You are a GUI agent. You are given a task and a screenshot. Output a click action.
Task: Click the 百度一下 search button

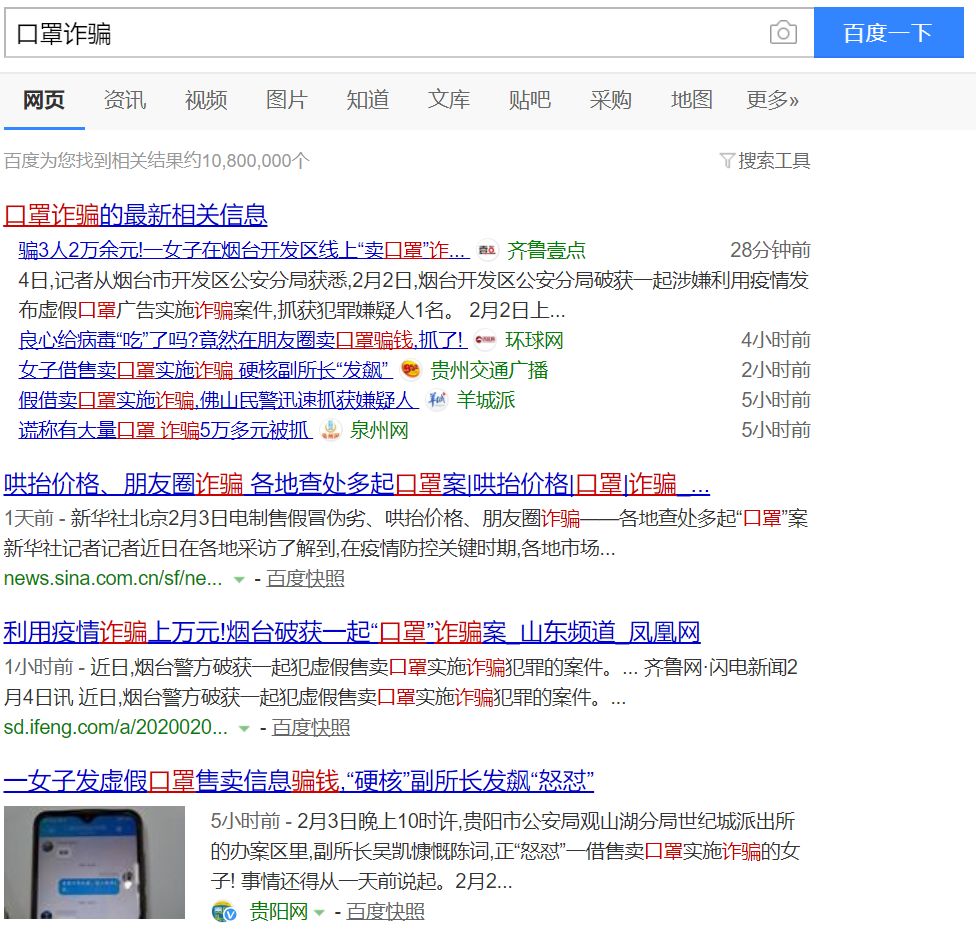pyautogui.click(x=888, y=32)
